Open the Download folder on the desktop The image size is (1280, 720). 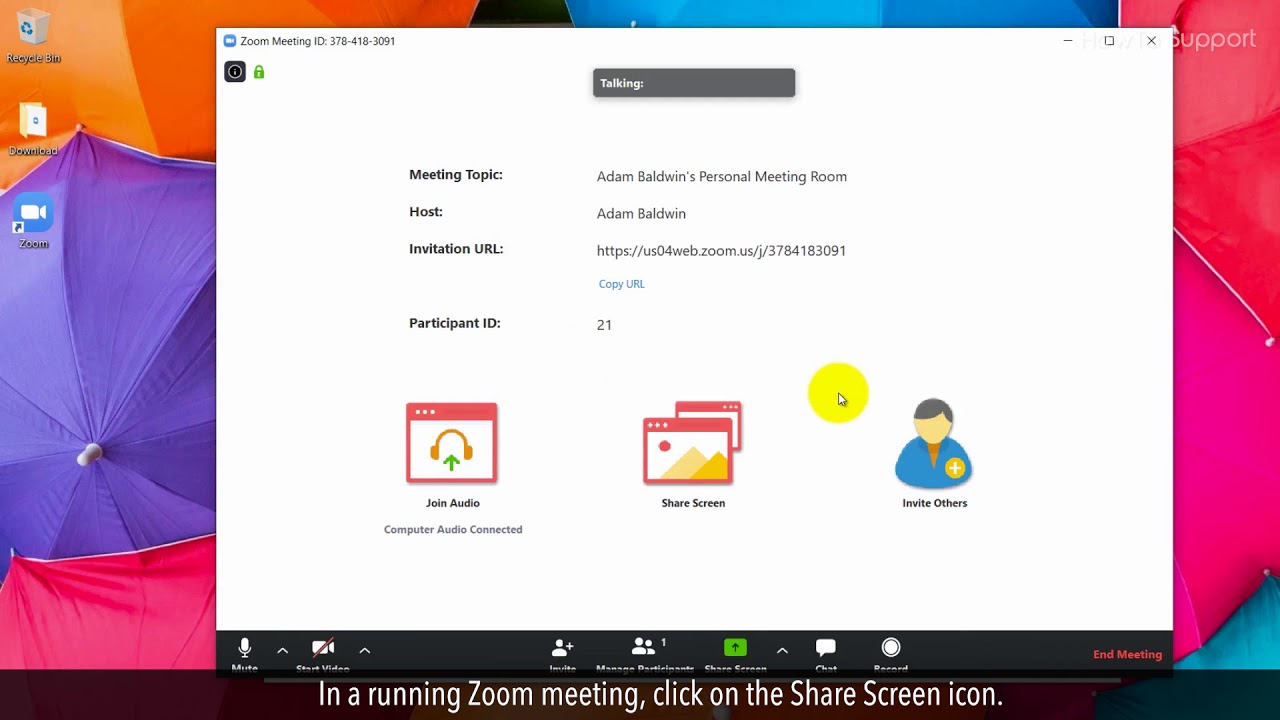pyautogui.click(x=33, y=130)
